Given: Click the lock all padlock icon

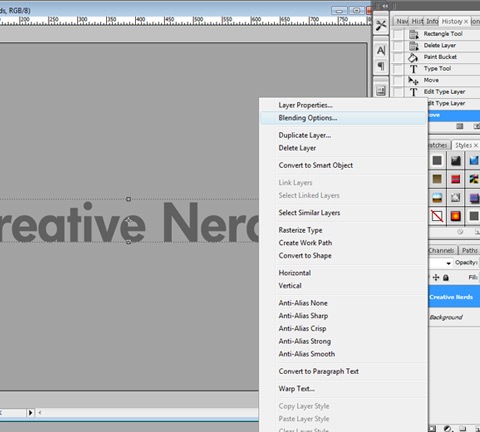Looking at the screenshot, I should [446, 277].
